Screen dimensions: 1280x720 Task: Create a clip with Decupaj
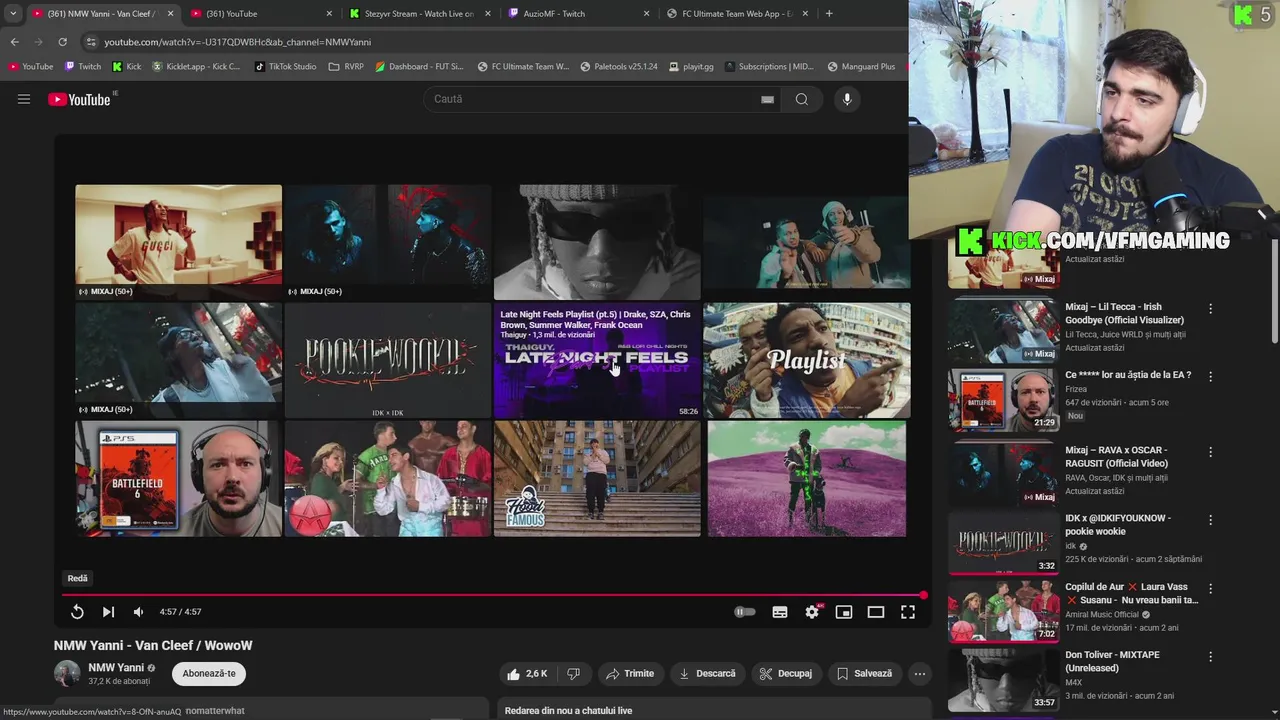[786, 674]
